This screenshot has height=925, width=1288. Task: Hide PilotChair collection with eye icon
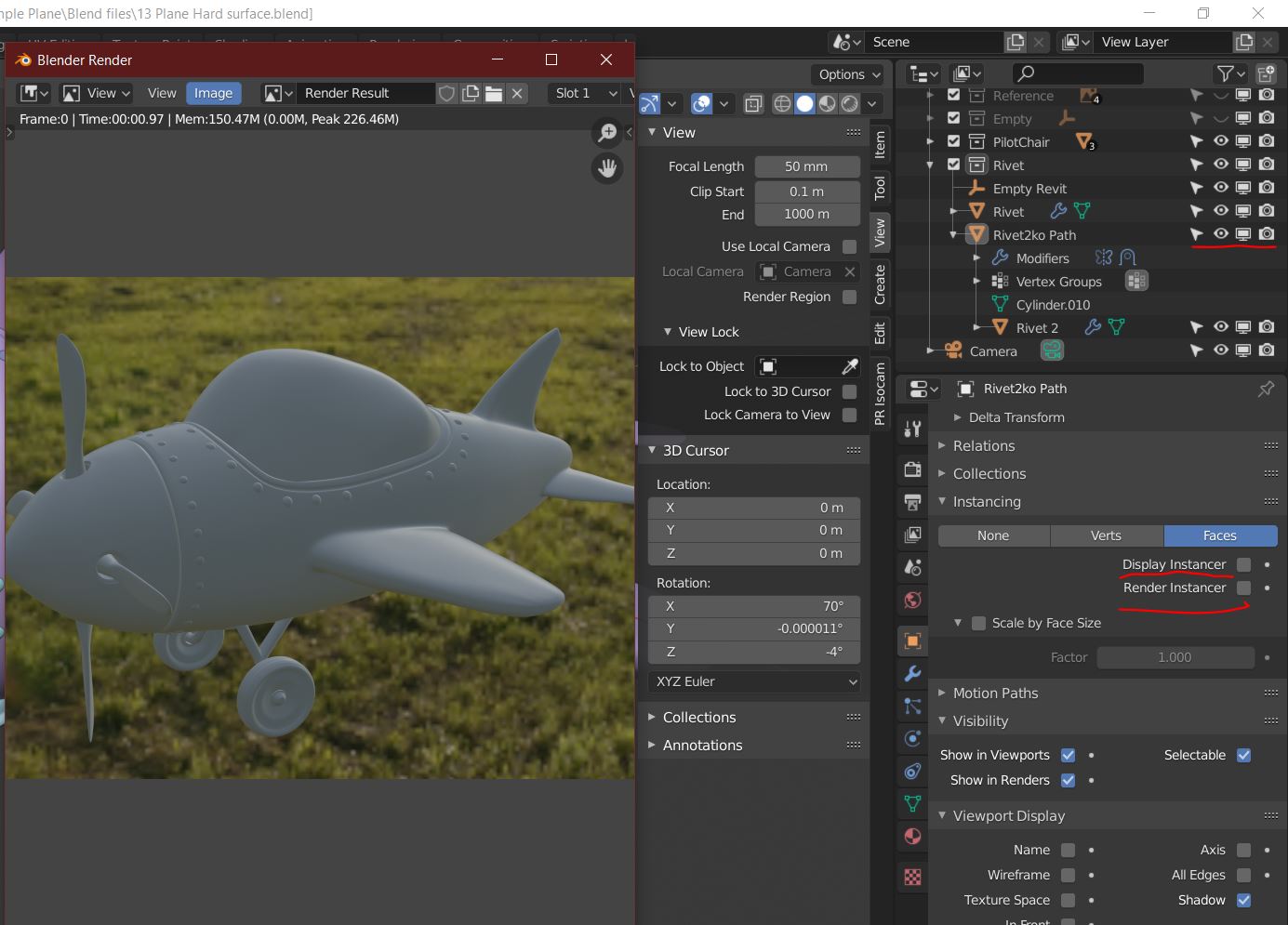1220,141
